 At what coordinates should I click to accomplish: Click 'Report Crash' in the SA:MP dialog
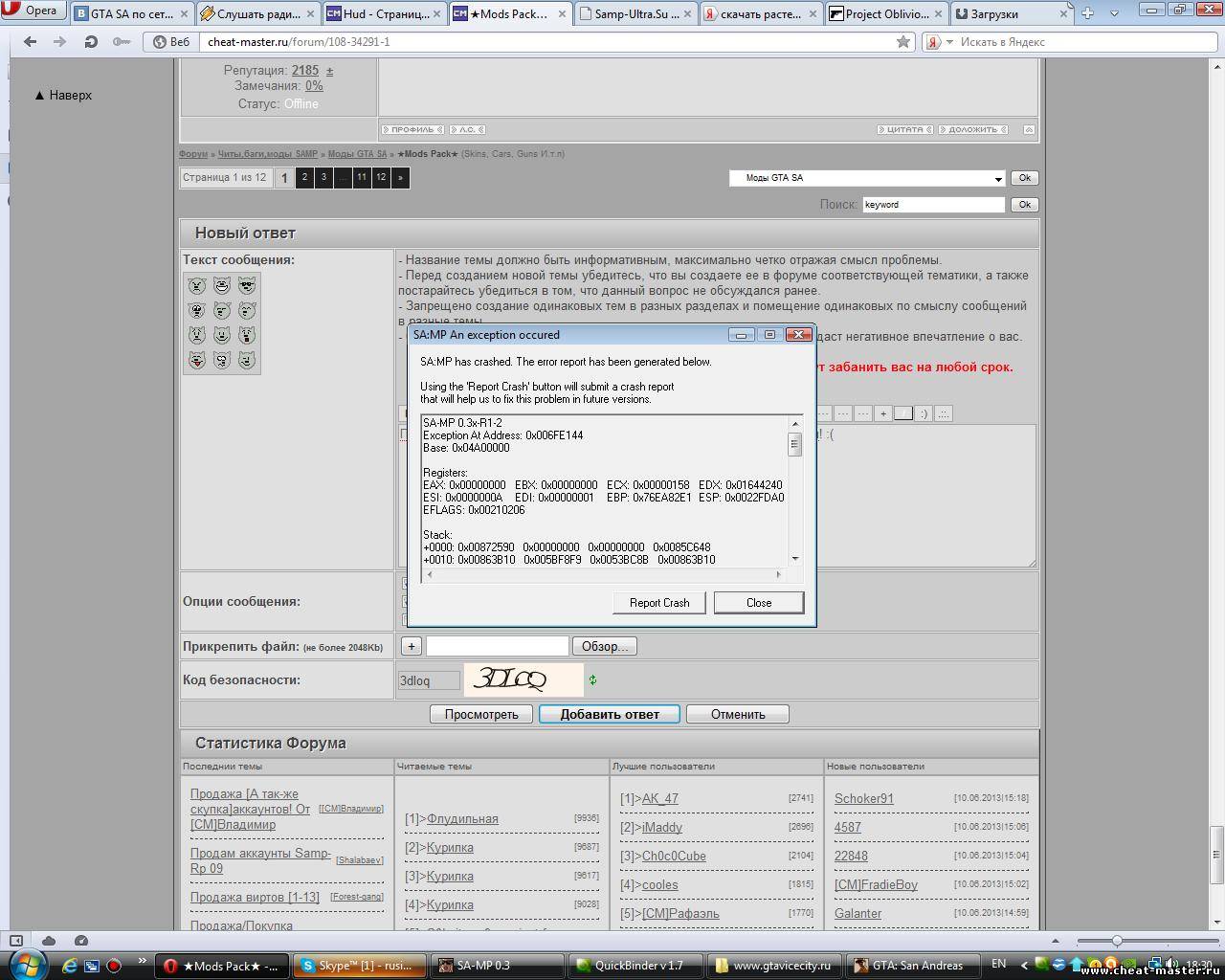659,602
